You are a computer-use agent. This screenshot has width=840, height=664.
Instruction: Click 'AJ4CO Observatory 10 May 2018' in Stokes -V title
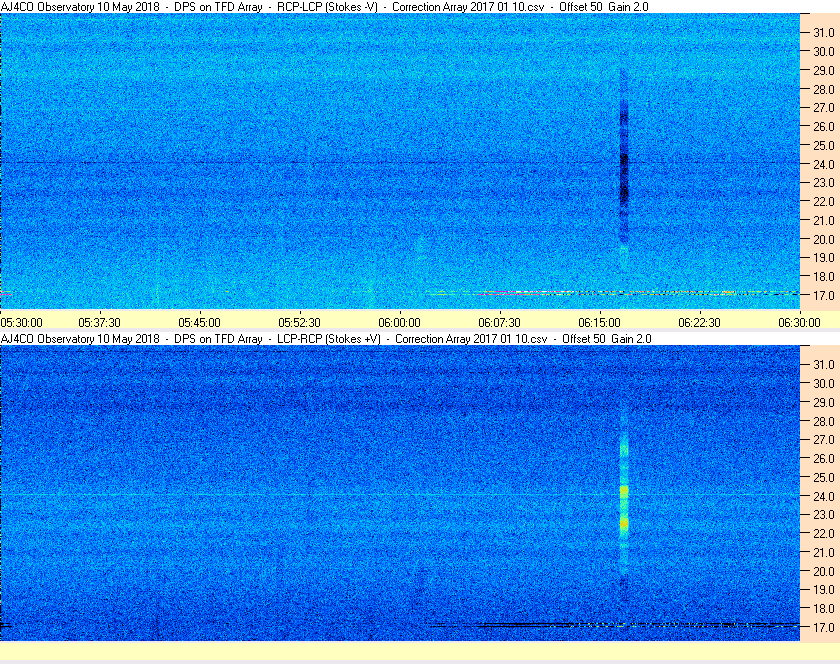pos(80,7)
